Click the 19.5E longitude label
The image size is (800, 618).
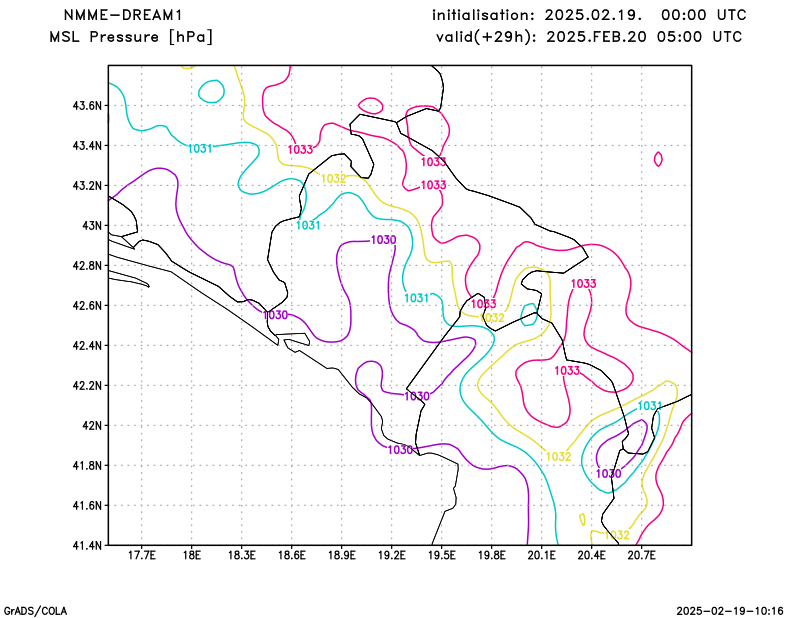(441, 556)
